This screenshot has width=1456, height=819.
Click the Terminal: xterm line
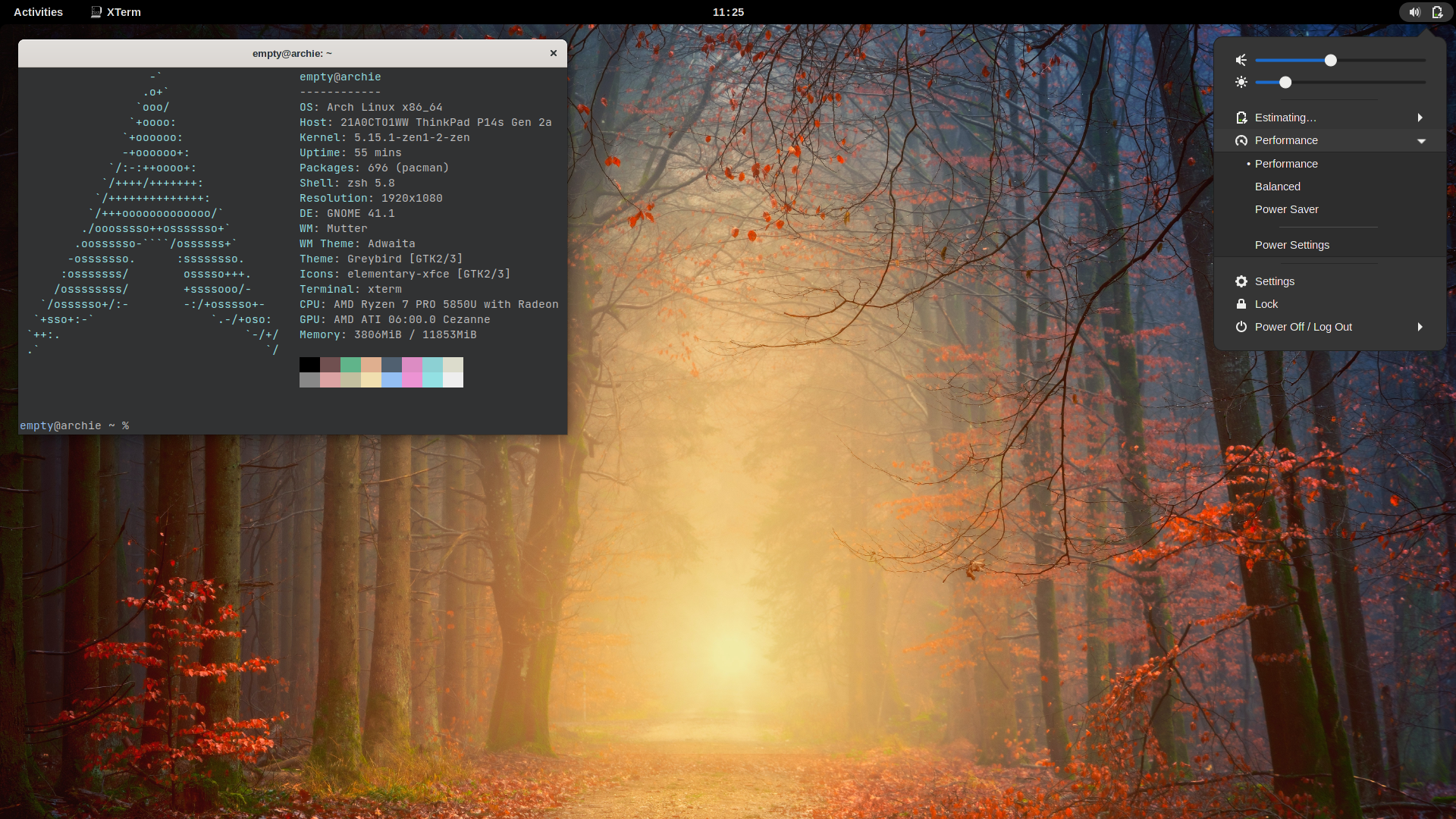coord(350,290)
